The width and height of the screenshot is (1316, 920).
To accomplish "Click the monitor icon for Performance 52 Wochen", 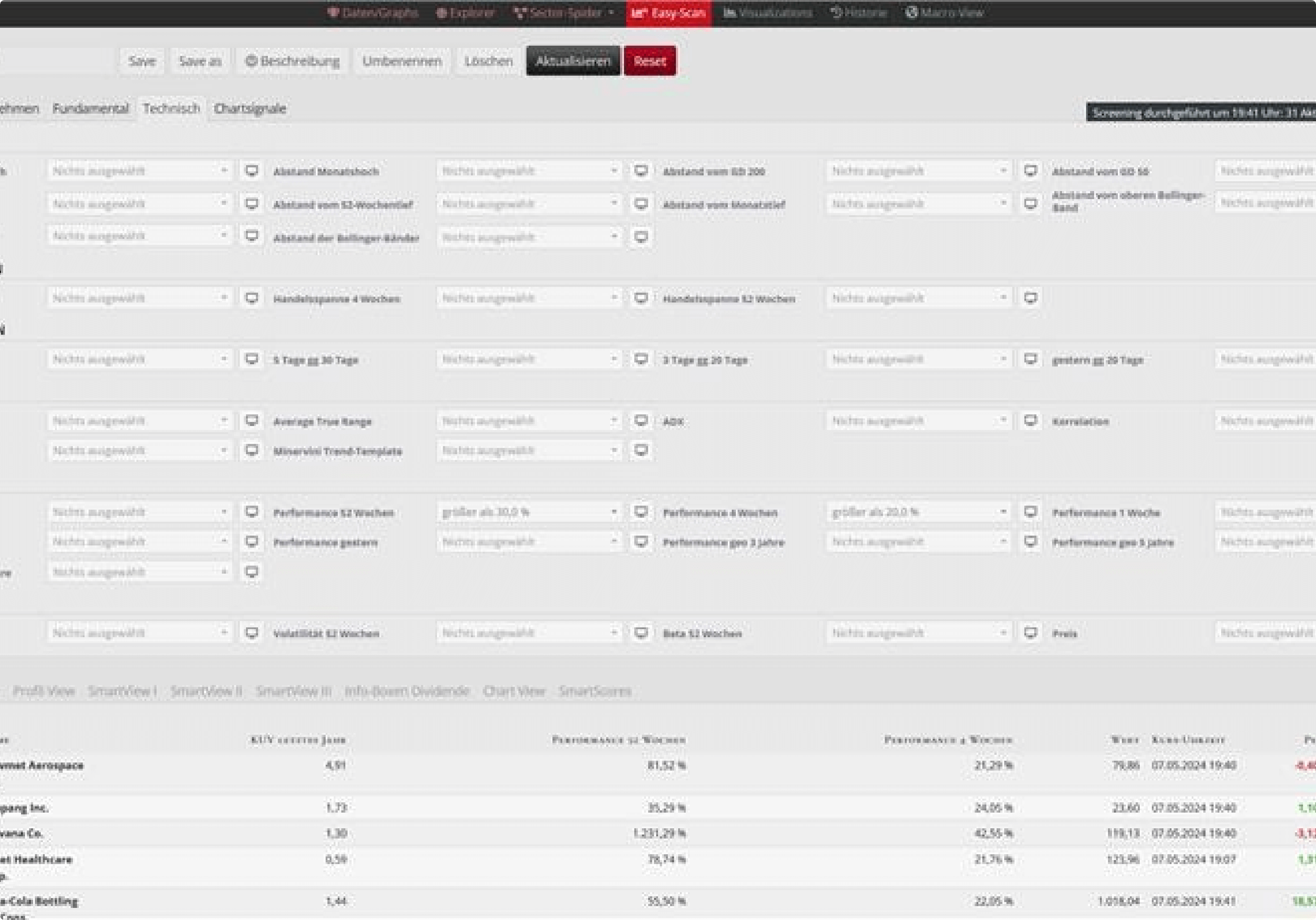I will [641, 512].
